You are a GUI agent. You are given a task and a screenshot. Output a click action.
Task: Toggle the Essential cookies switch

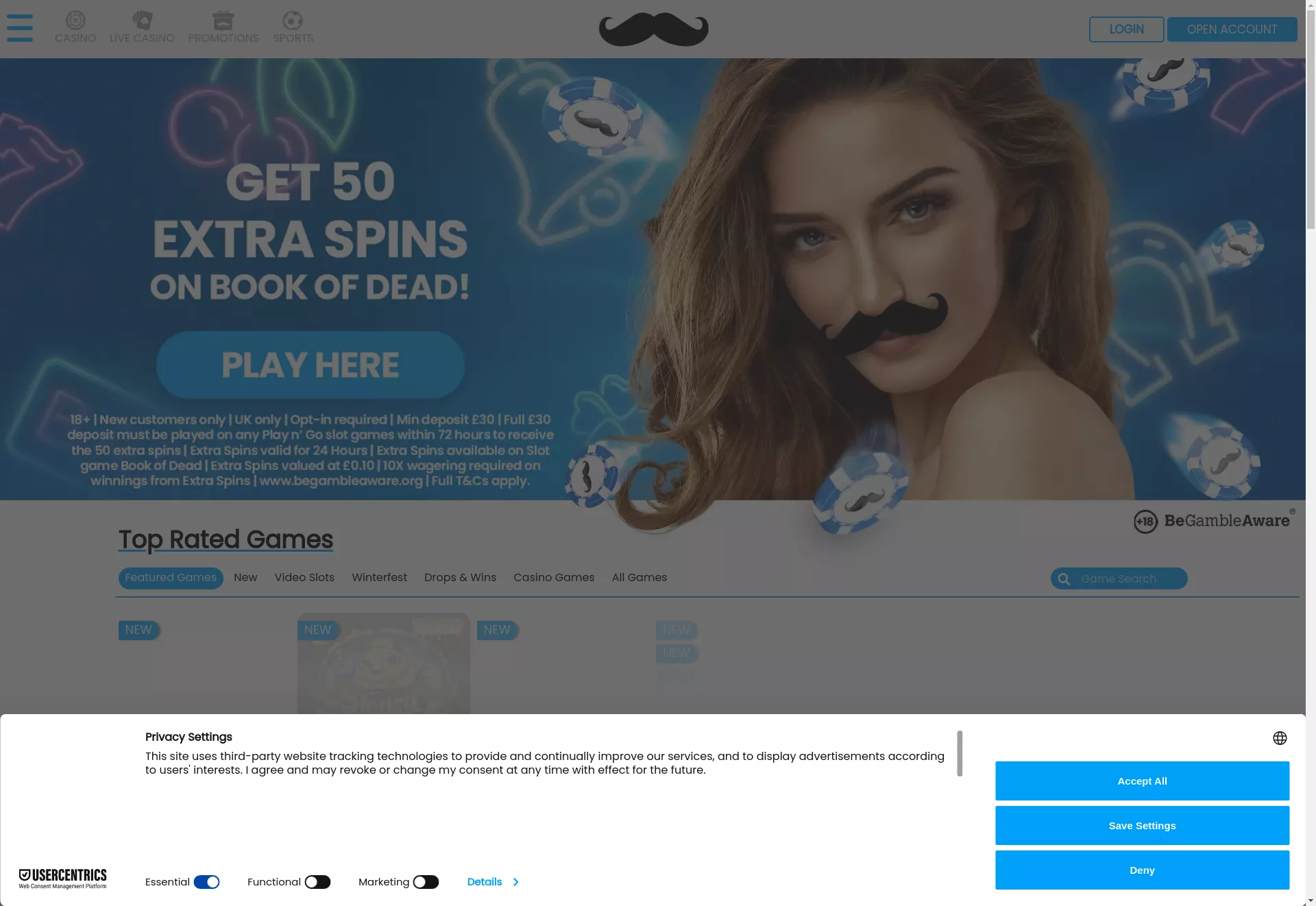click(x=206, y=882)
